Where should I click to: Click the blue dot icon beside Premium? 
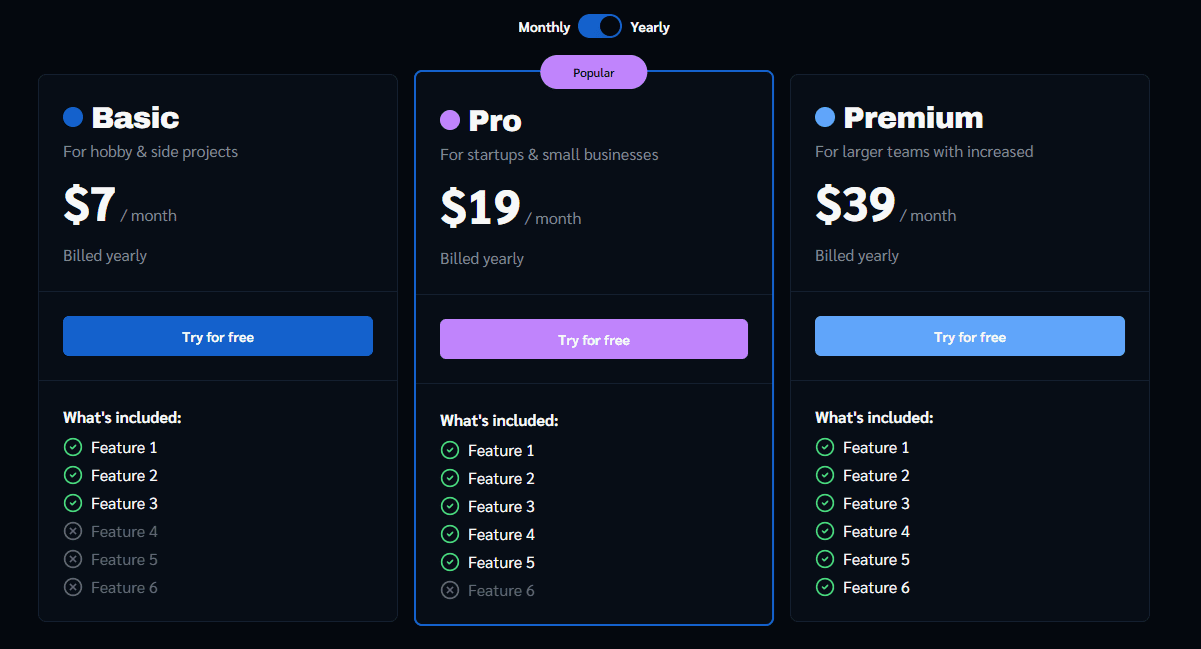[x=825, y=117]
